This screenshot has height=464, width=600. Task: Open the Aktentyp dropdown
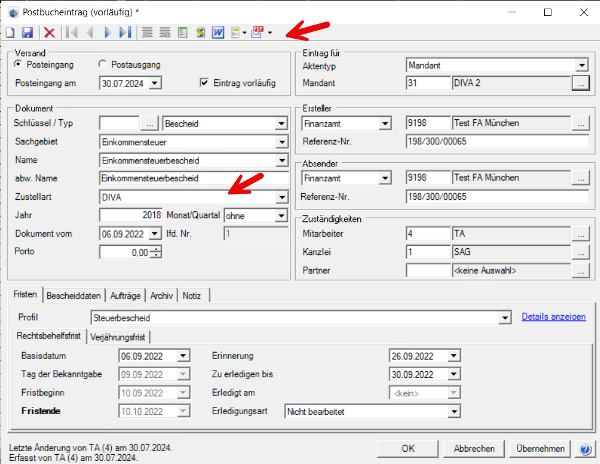pyautogui.click(x=582, y=65)
